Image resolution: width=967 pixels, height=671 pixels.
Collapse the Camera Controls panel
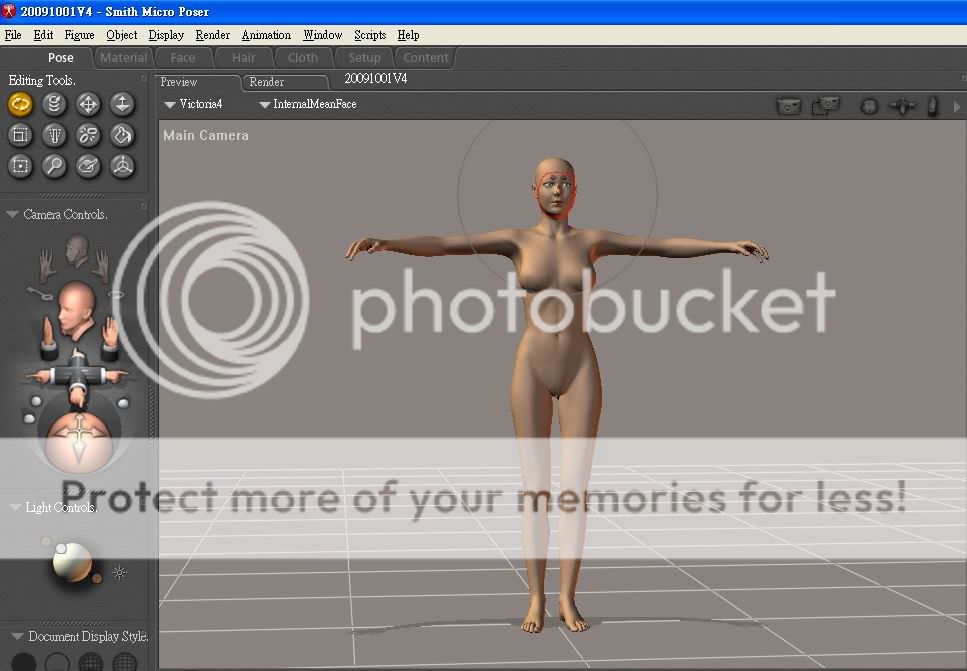point(14,215)
